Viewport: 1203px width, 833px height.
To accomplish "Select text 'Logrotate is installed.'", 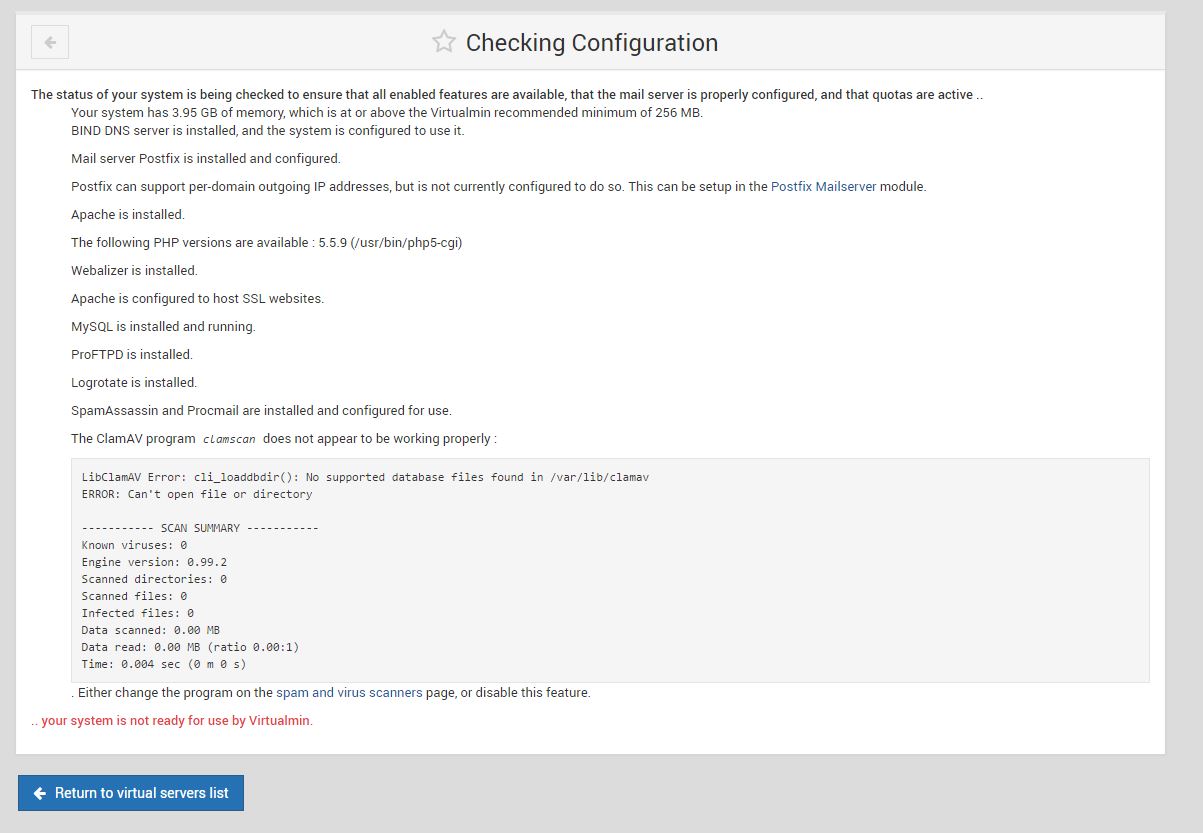I will tap(134, 383).
